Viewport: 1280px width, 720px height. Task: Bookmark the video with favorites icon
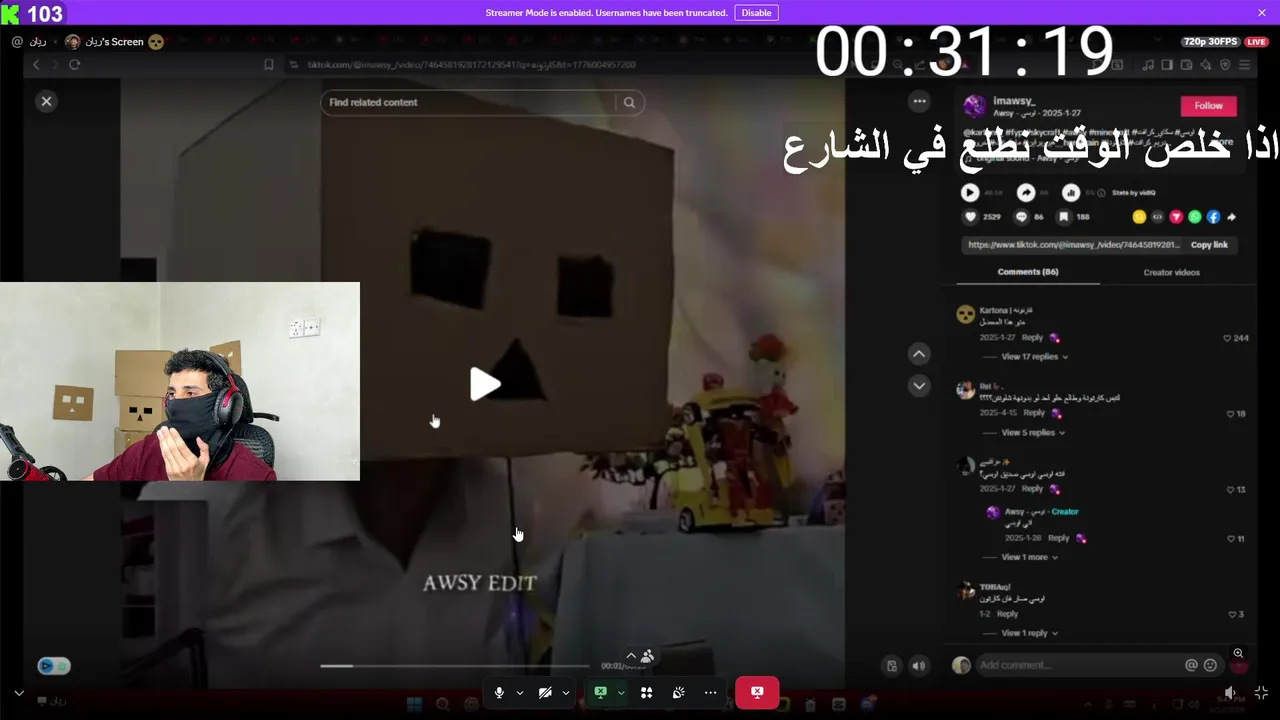coord(1064,216)
